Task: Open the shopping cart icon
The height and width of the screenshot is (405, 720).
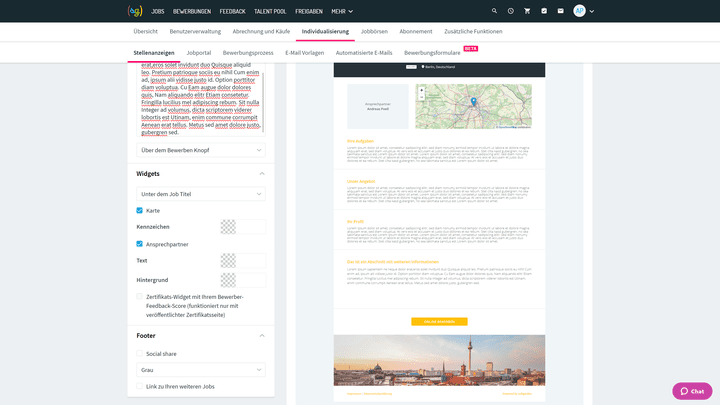Action: pyautogui.click(x=527, y=11)
